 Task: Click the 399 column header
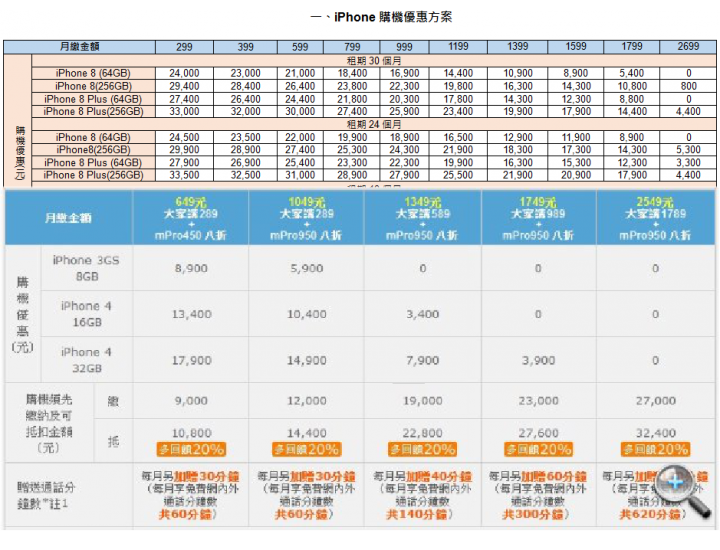click(x=245, y=46)
